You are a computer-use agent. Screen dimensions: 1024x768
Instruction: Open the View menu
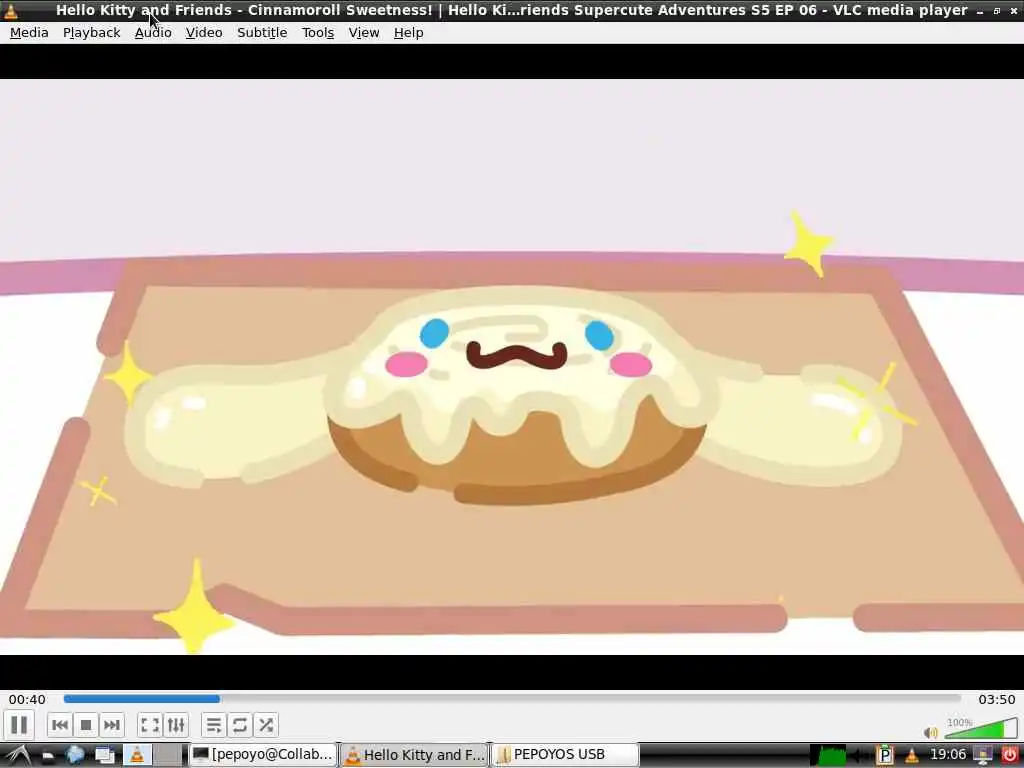coord(364,33)
